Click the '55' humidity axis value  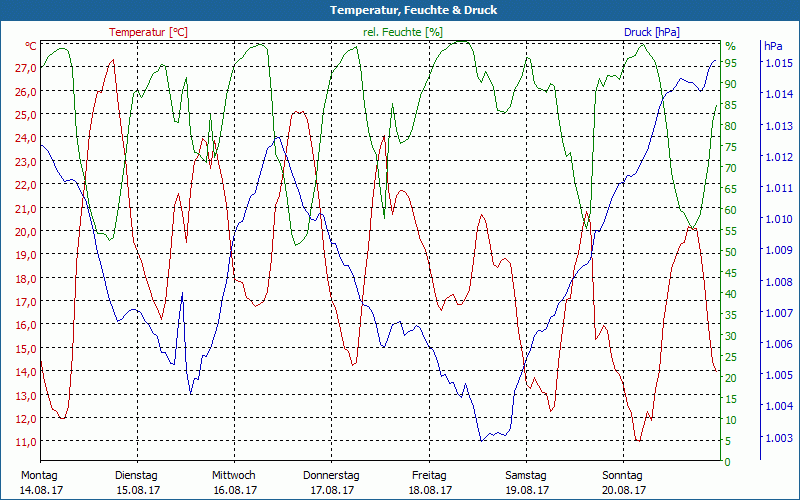(731, 231)
